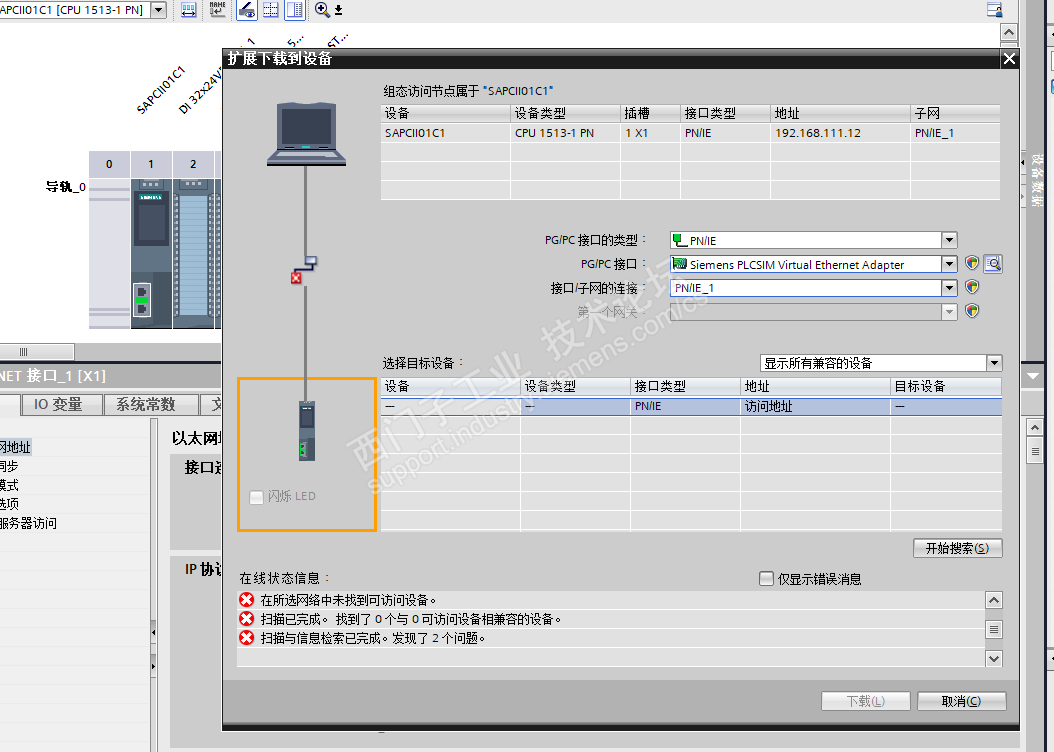Open the 接口/子网的连接 dropdown showing PN/IE_1

(949, 288)
